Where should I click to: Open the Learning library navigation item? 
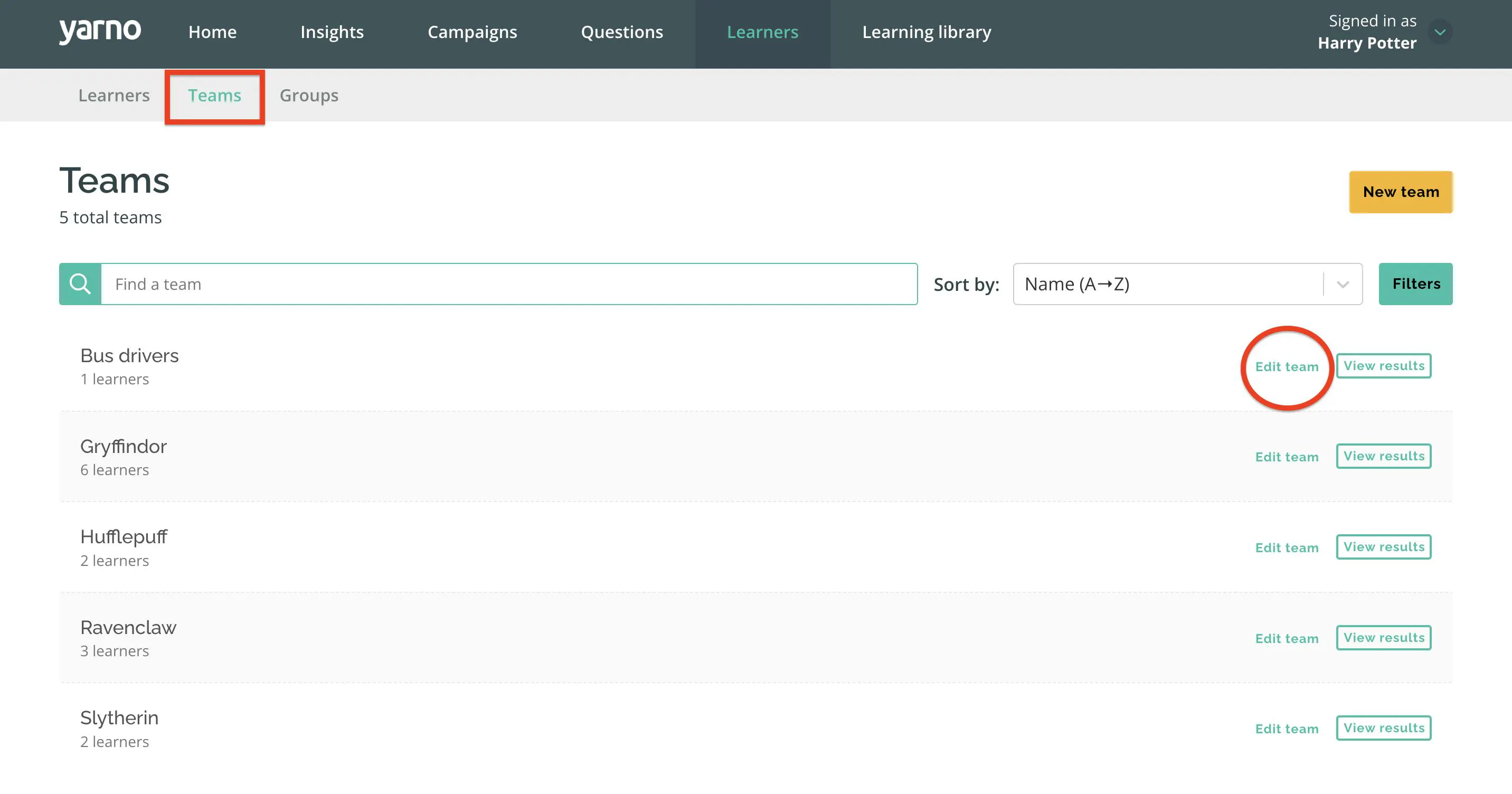(x=926, y=32)
